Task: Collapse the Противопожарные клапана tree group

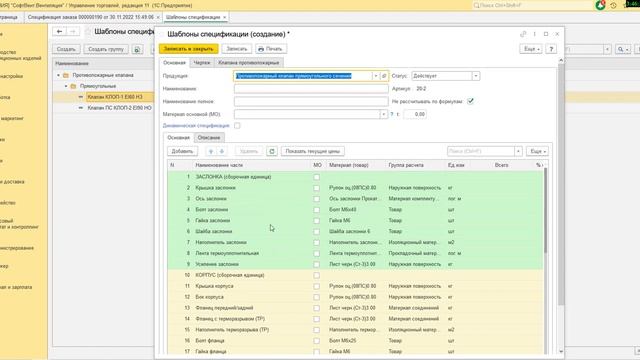Action: pyautogui.click(x=58, y=76)
